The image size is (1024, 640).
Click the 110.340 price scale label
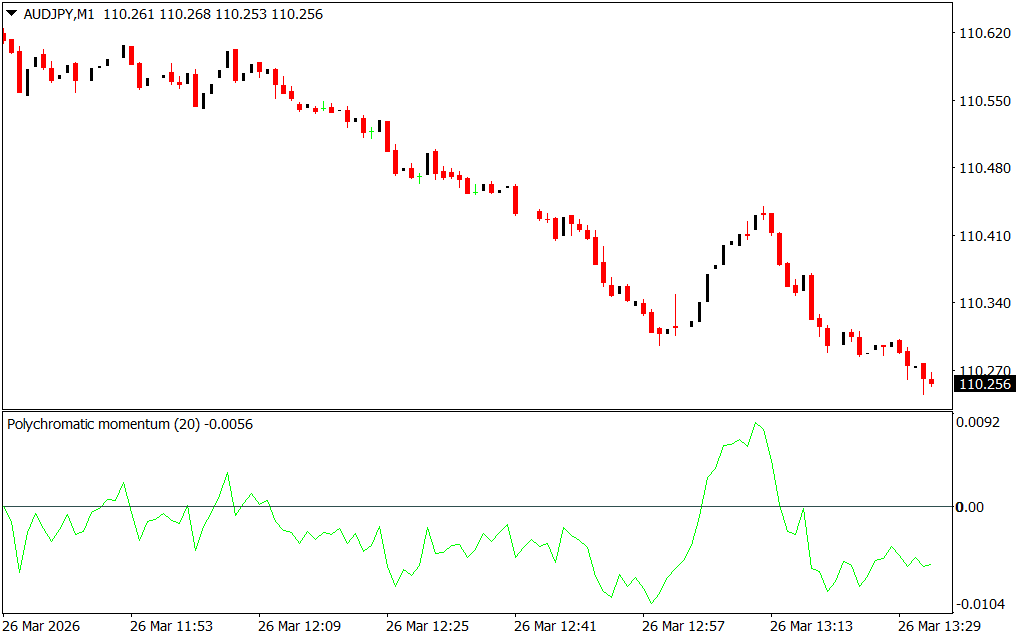[985, 304]
